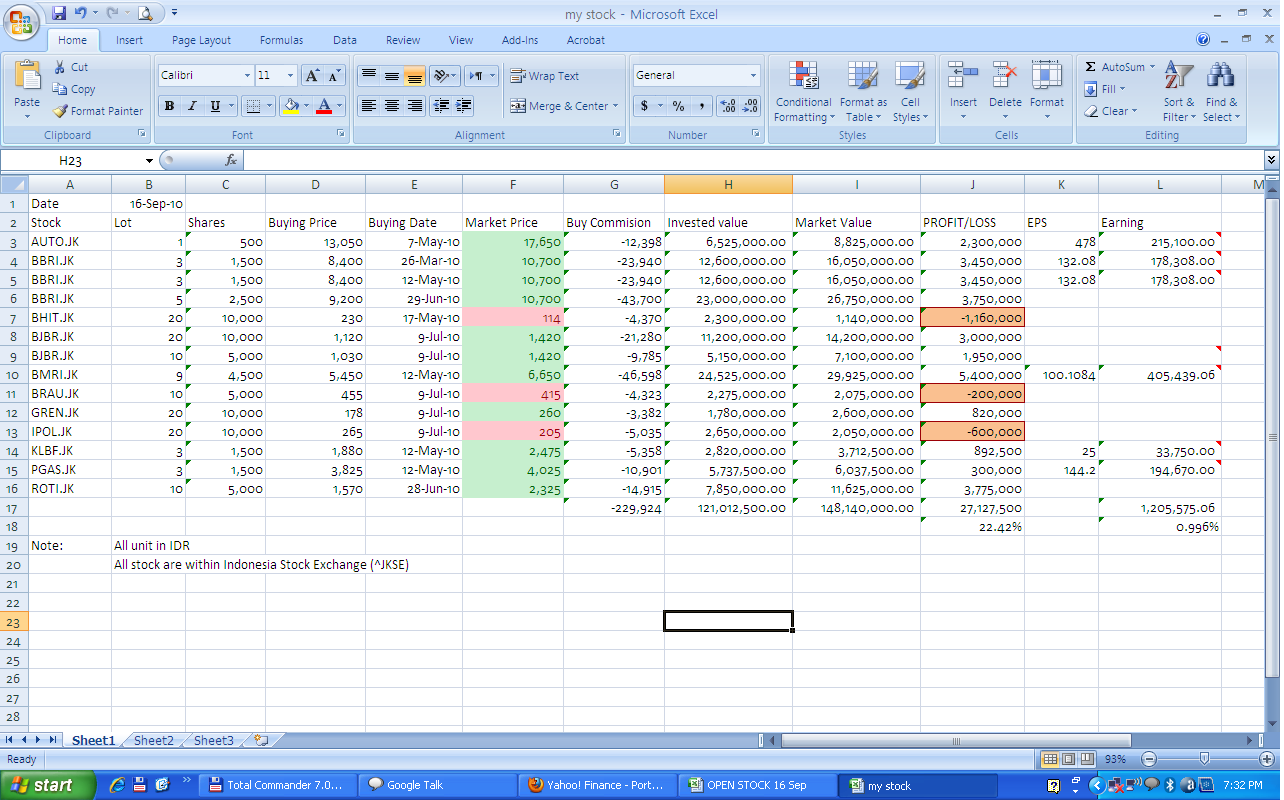Toggle bottom vertical alignment
1284x800 pixels.
tap(414, 76)
